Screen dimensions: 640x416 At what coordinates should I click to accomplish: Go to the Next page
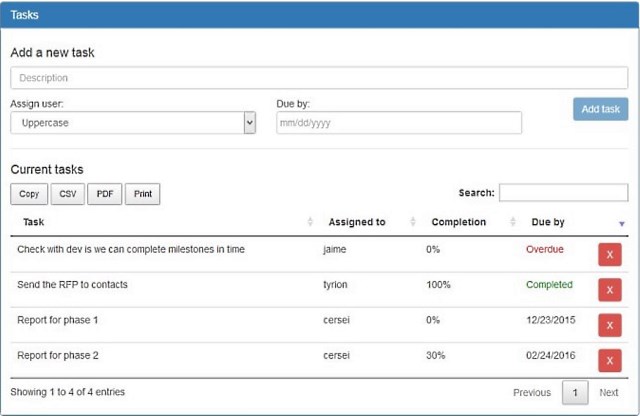[x=609, y=392]
